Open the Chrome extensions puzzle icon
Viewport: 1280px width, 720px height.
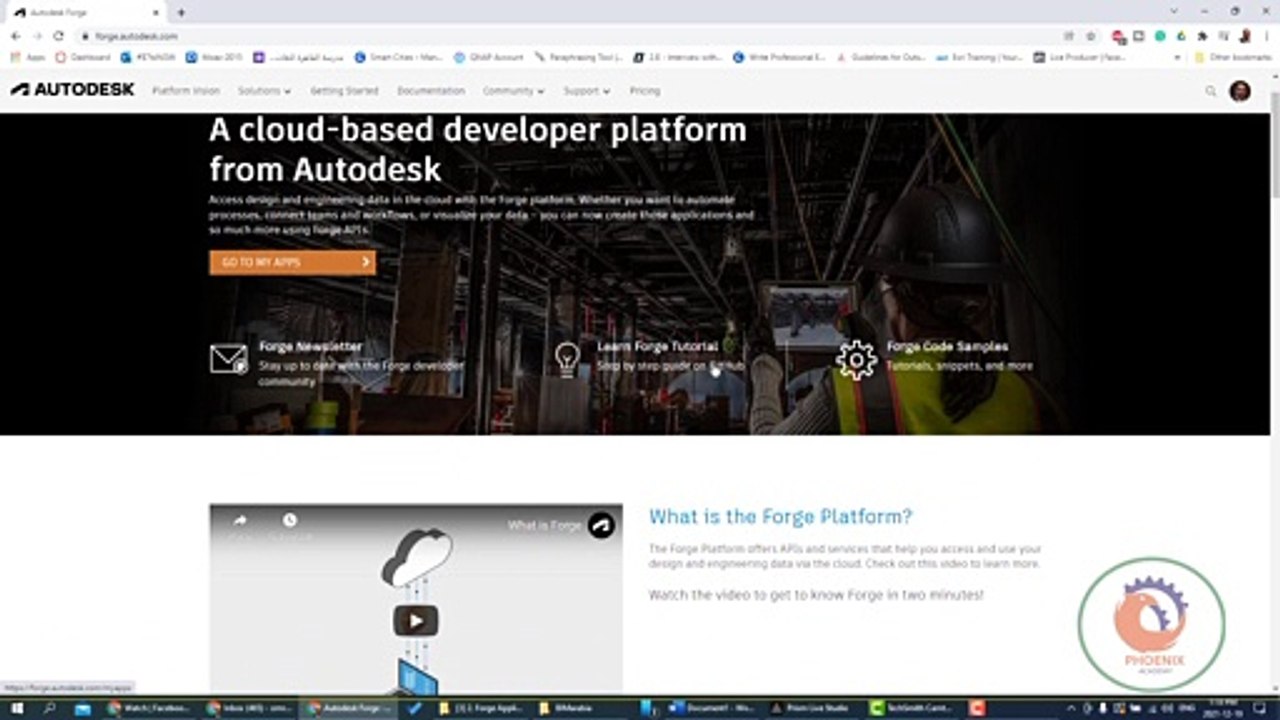(x=1202, y=36)
